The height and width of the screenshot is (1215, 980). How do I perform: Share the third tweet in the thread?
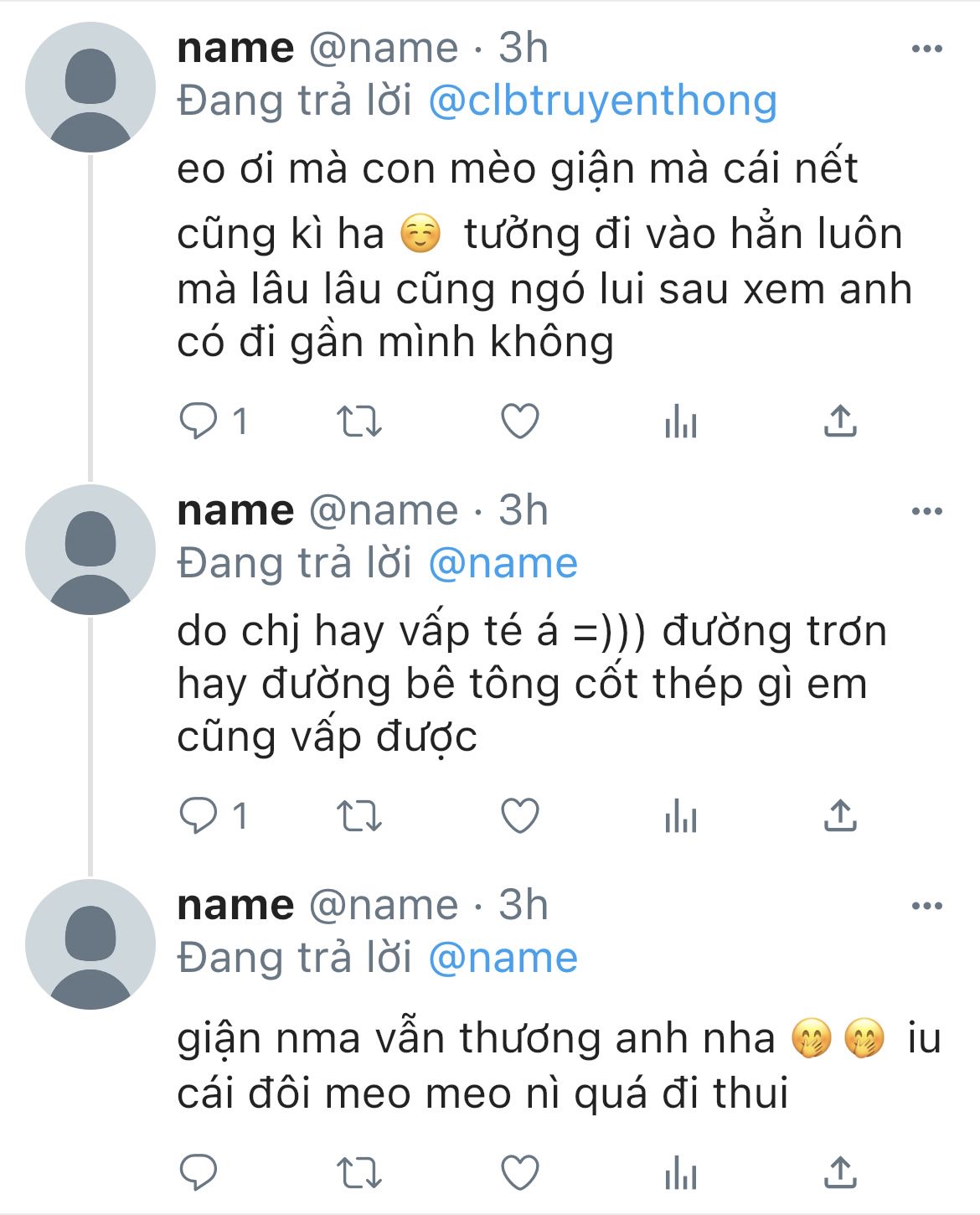pyautogui.click(x=840, y=1172)
